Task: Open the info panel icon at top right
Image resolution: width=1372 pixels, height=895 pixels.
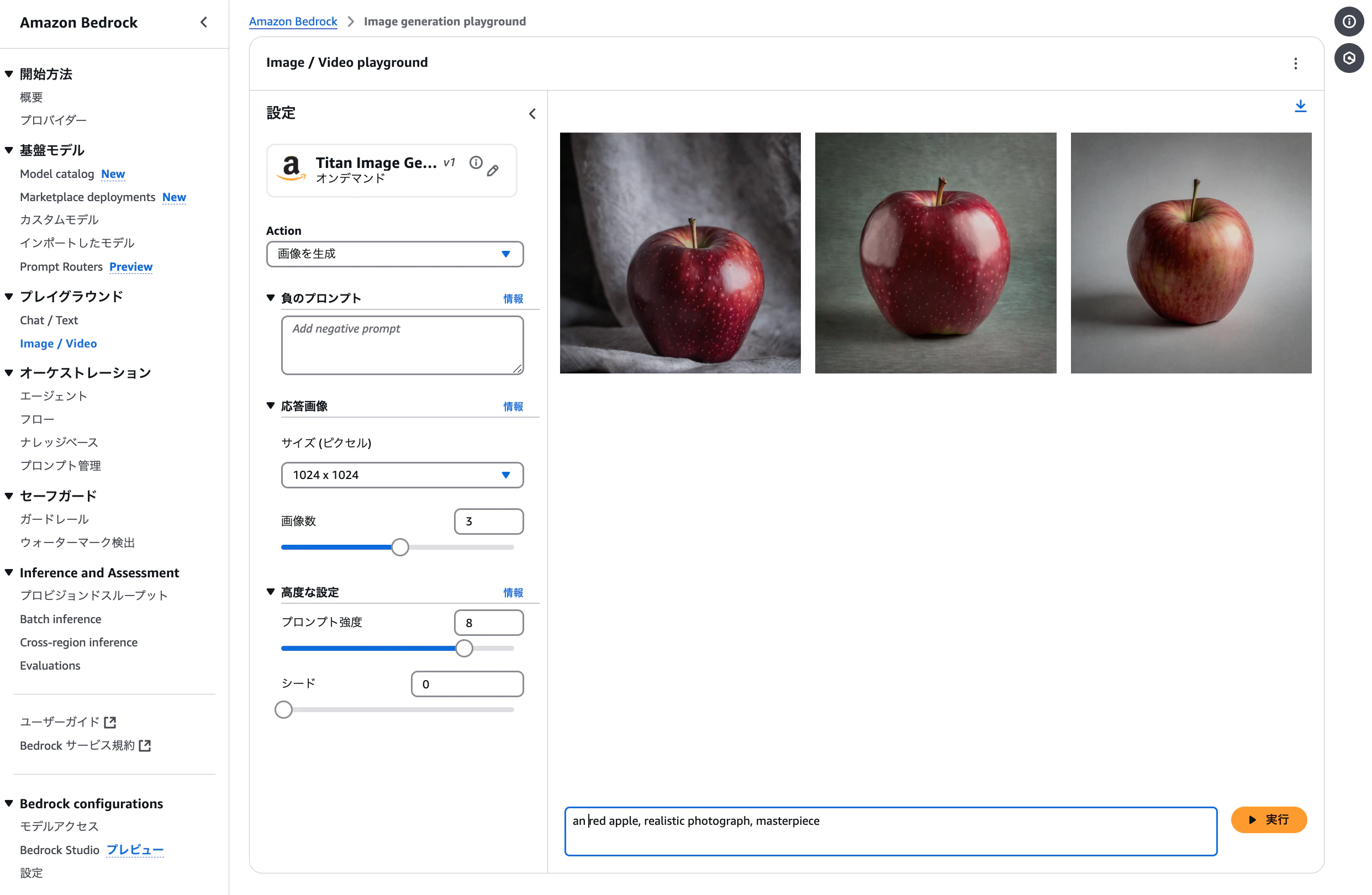Action: [x=1349, y=22]
